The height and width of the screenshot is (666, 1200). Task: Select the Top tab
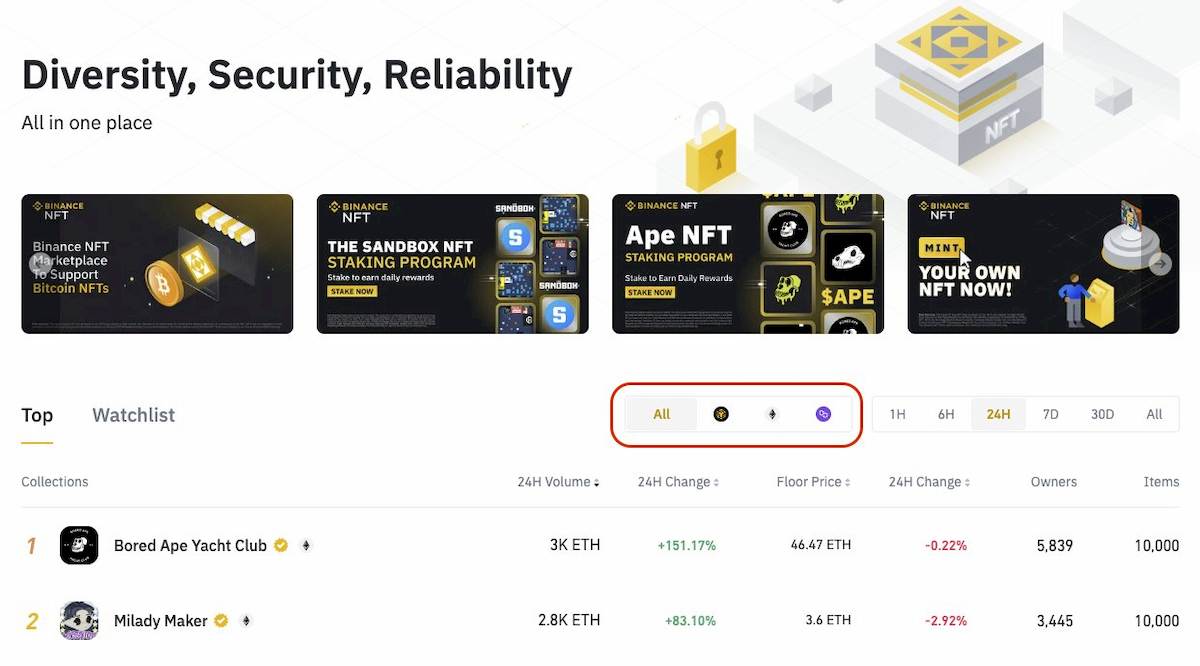pyautogui.click(x=37, y=414)
